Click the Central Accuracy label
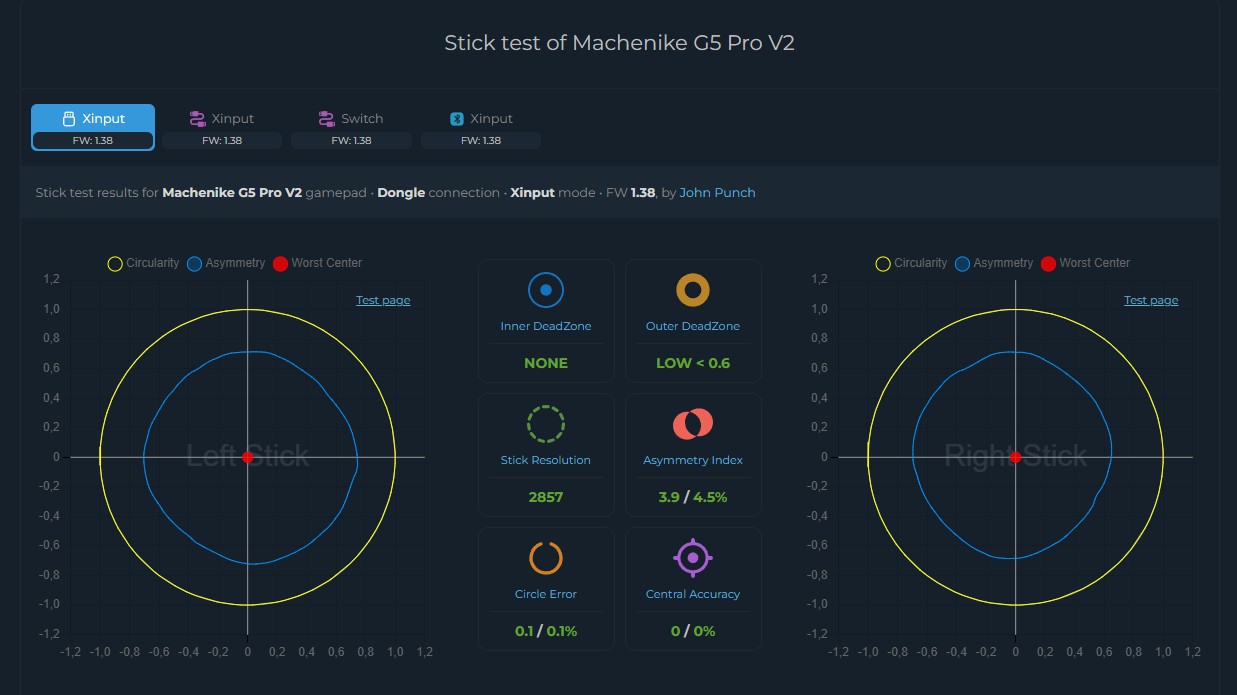 click(x=693, y=594)
